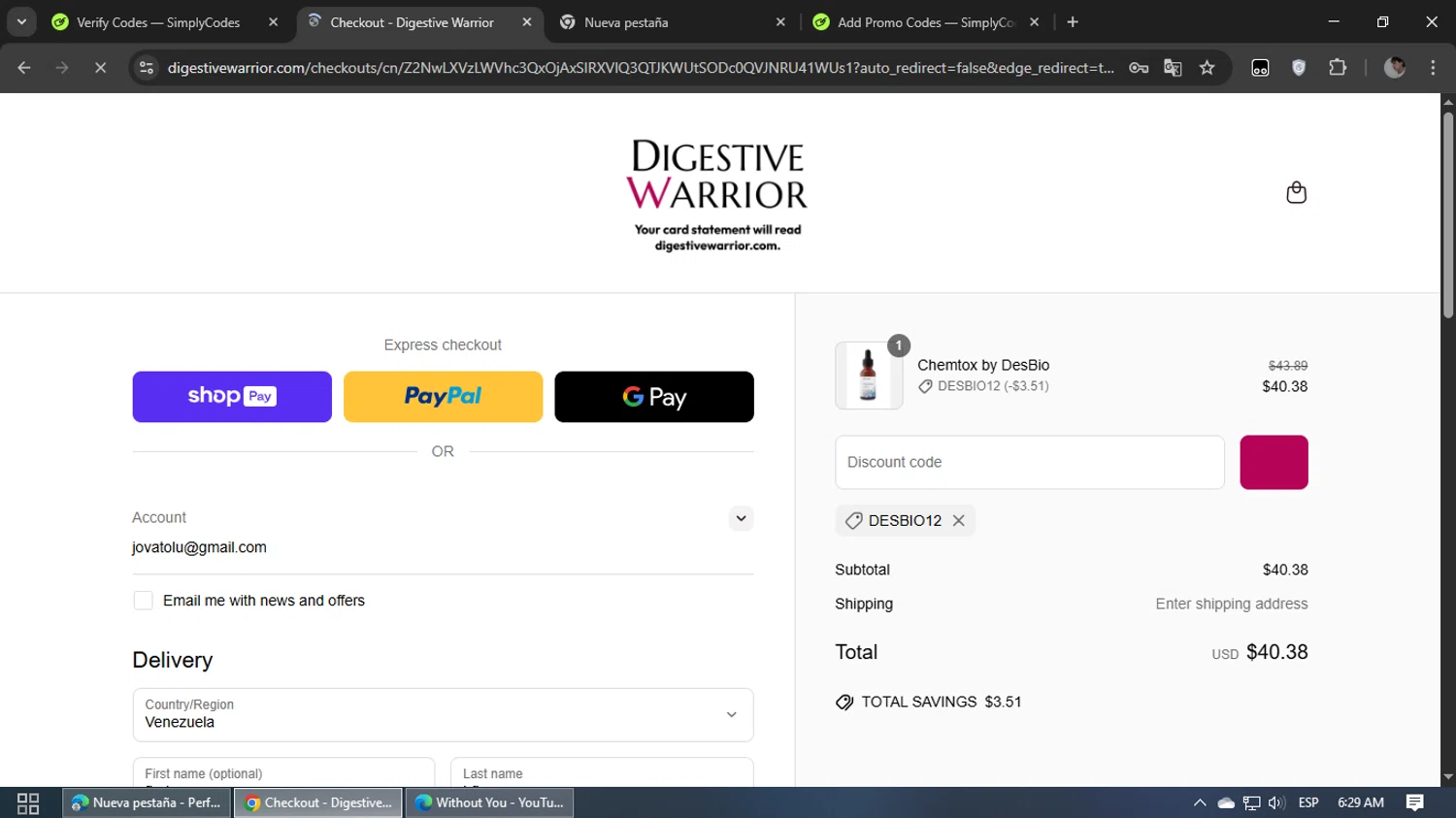Screen dimensions: 1456x818
Task: Click the Enter shipping address text
Action: click(1232, 604)
